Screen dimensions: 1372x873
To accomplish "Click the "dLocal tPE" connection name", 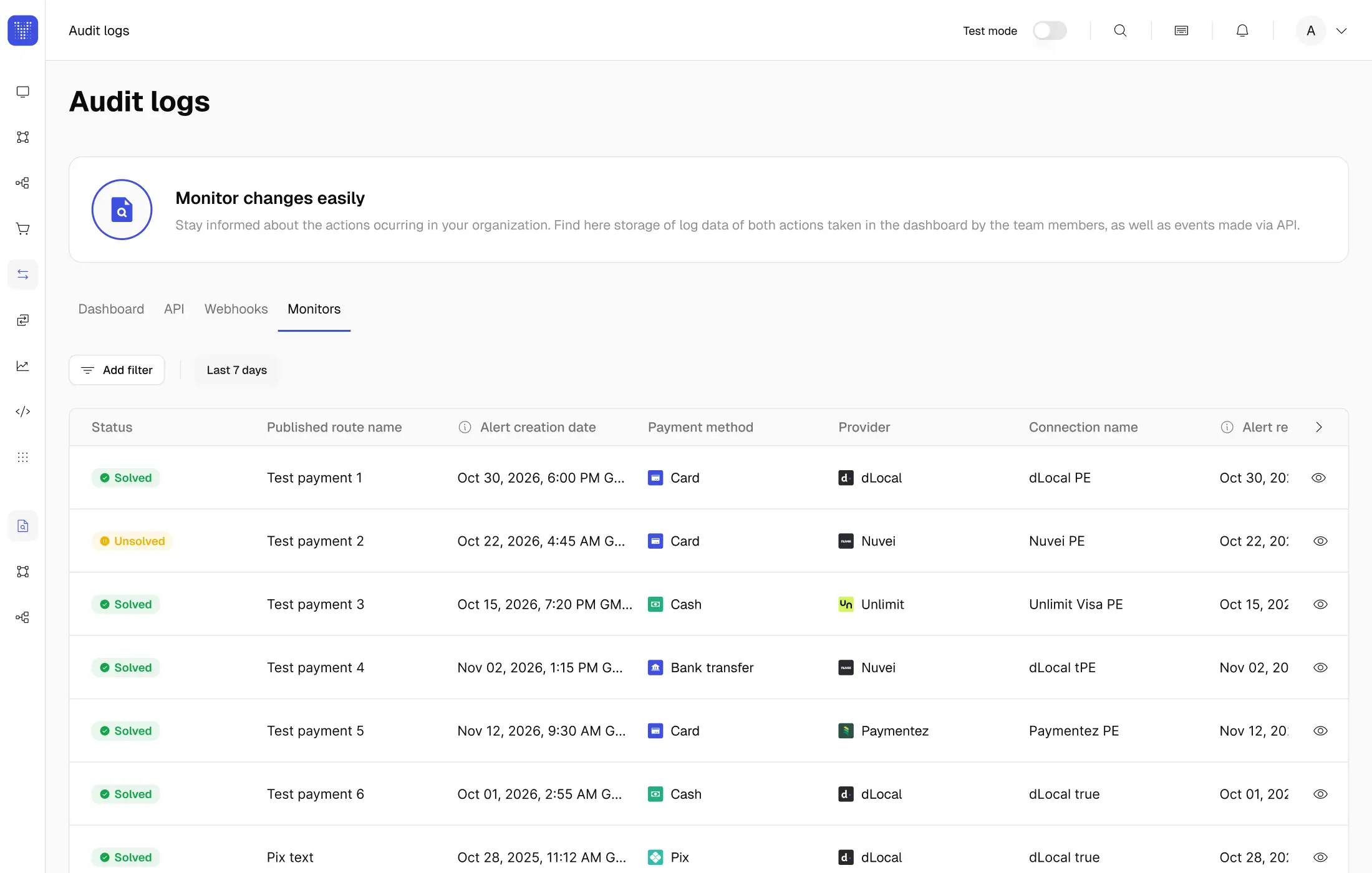I will (x=1062, y=667).
